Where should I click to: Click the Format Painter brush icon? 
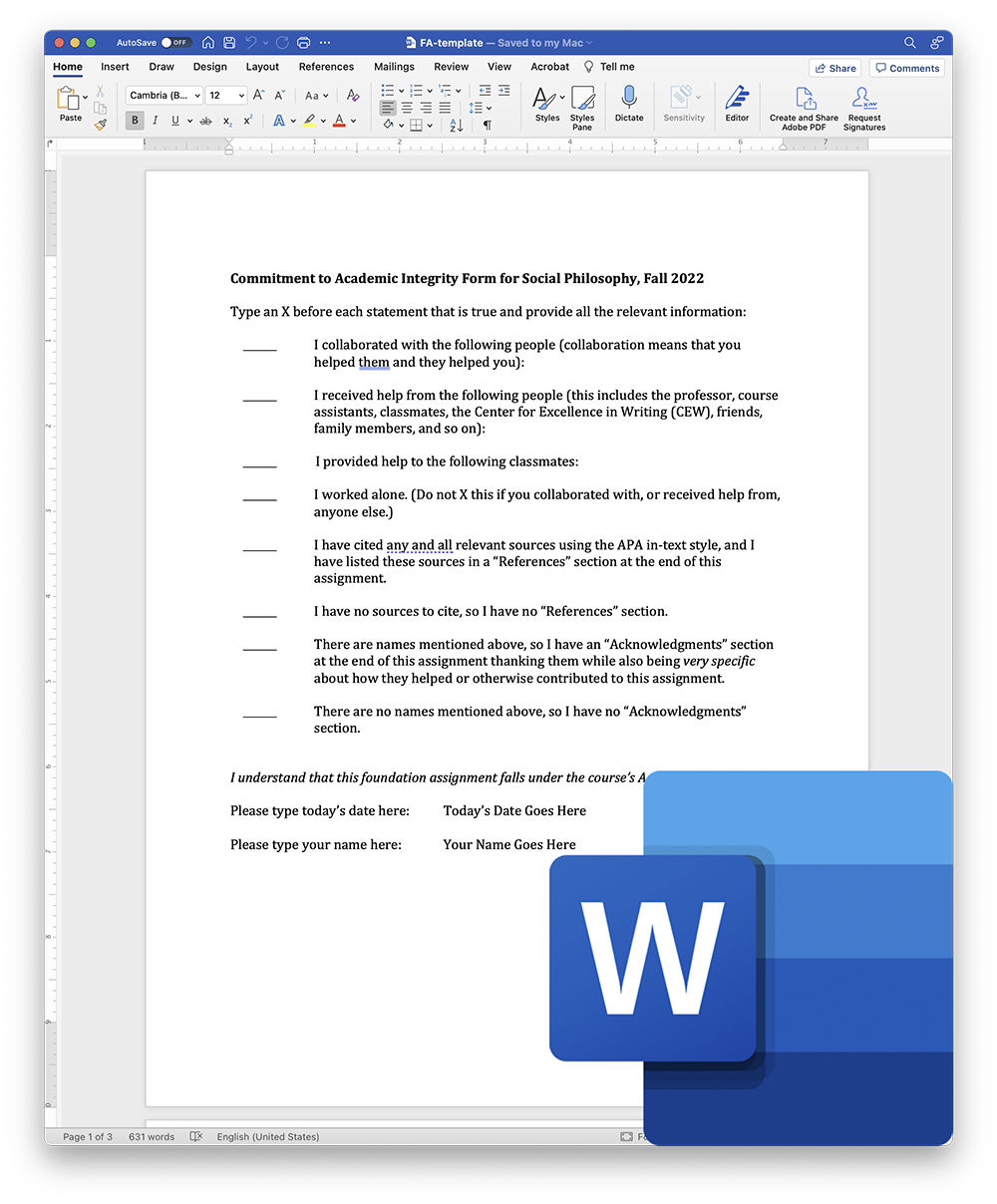(x=100, y=125)
